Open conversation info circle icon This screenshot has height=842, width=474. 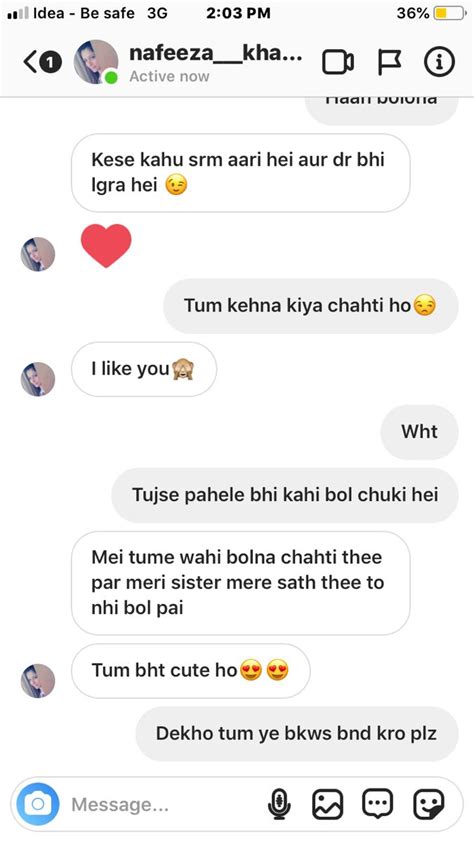coord(440,63)
